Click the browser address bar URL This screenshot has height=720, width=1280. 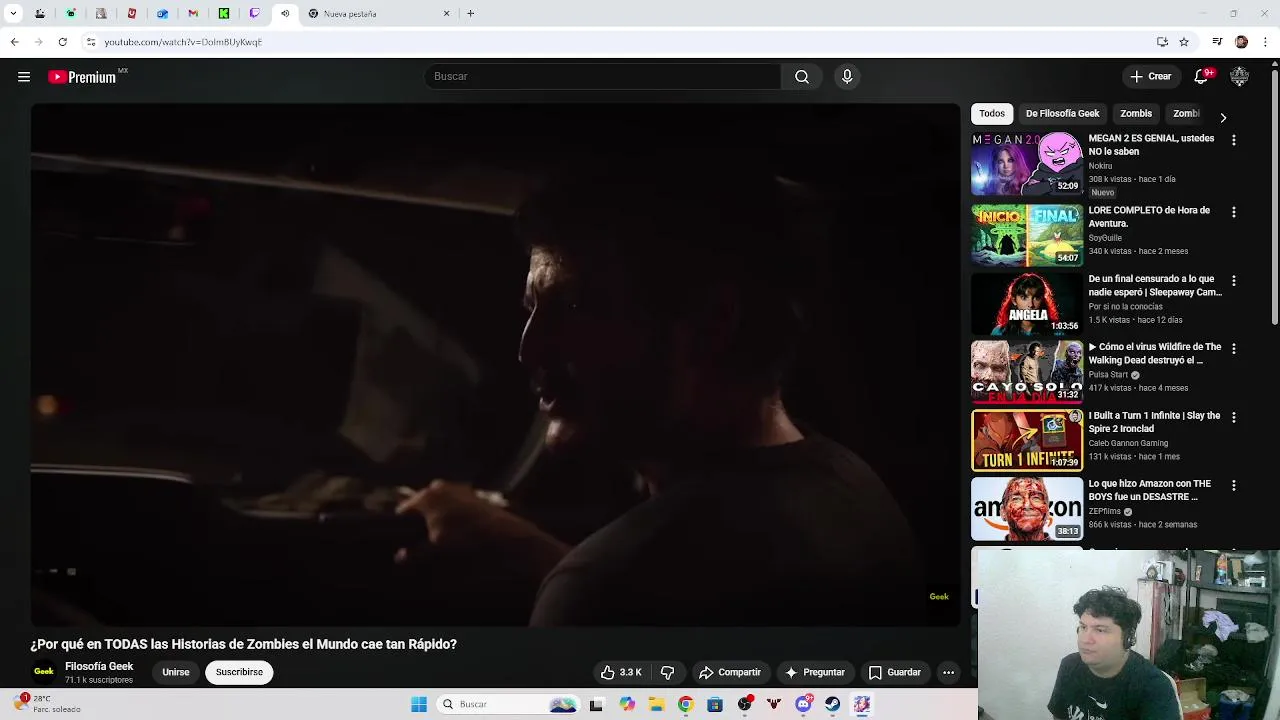[x=183, y=42]
